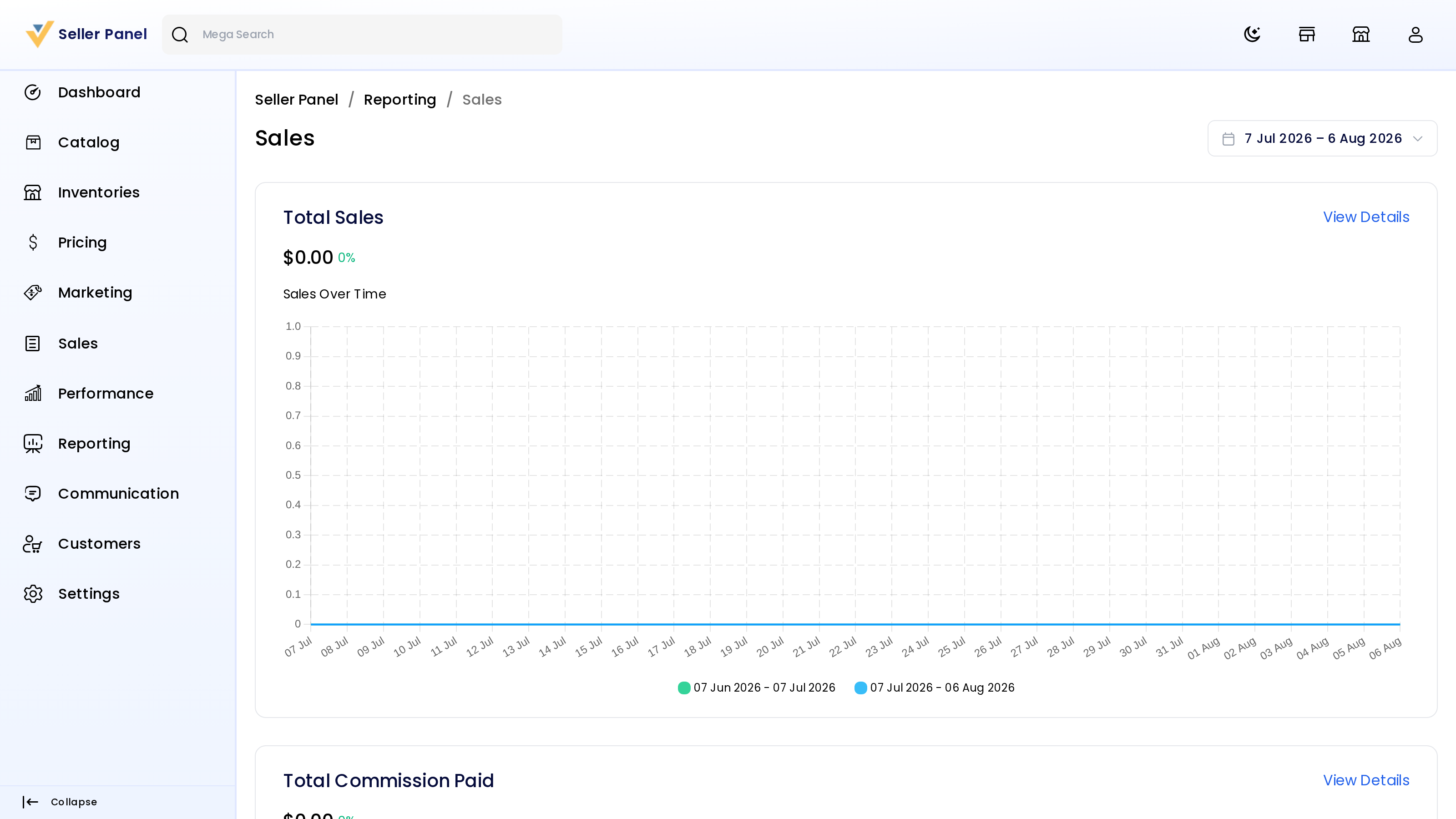Click View Details for Total Commission Paid

[x=1366, y=780]
